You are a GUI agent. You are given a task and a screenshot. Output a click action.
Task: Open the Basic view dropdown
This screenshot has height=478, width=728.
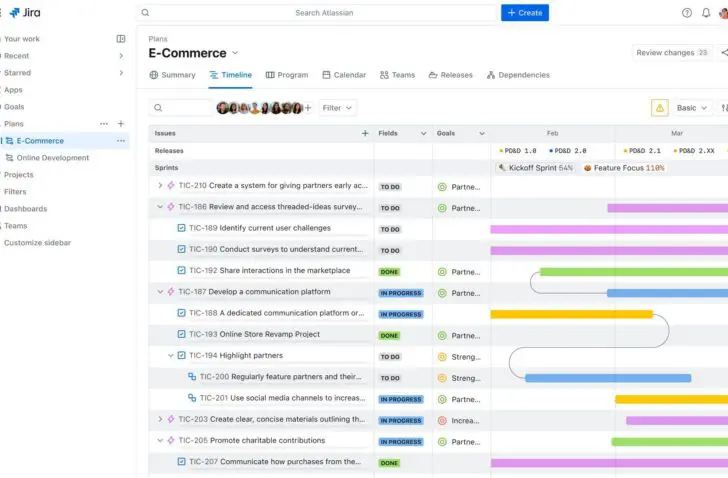(692, 108)
